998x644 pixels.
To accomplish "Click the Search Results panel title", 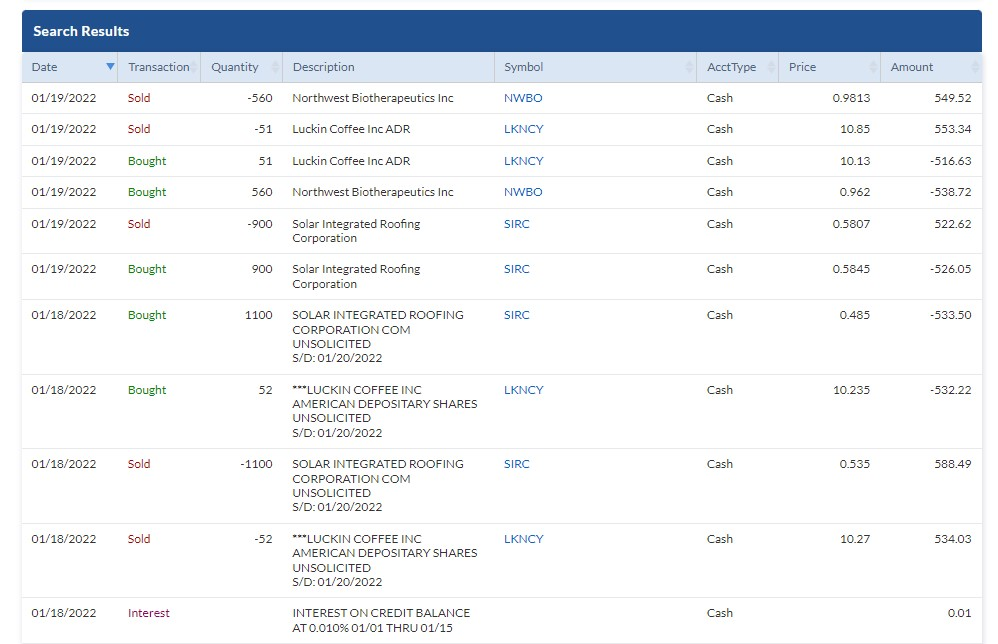I will click(x=81, y=31).
